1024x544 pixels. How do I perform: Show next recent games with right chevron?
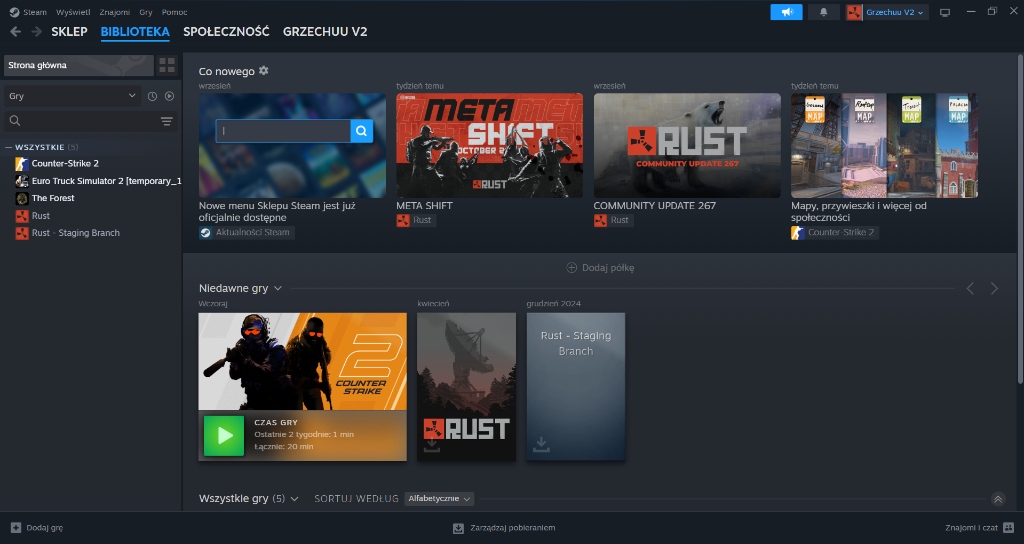(x=994, y=288)
